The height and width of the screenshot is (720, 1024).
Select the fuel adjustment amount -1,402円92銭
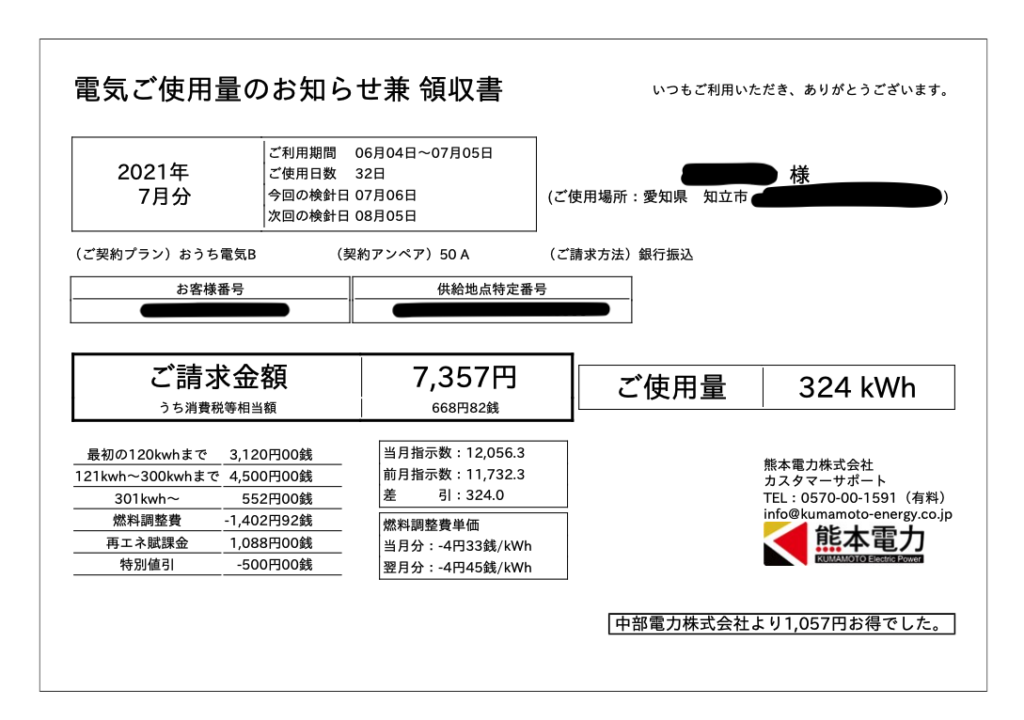coord(268,521)
